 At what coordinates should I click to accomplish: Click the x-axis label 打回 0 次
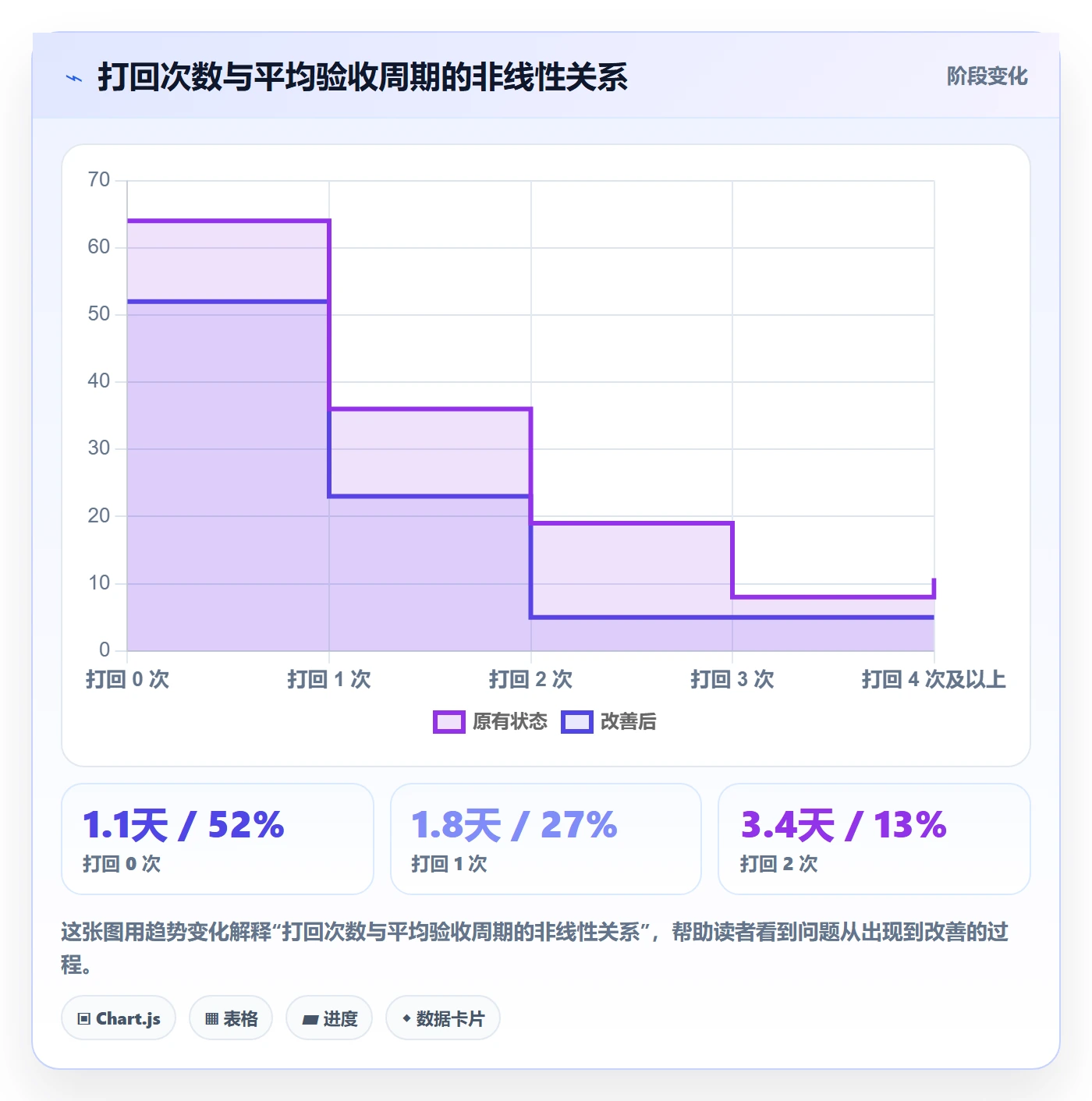(127, 679)
